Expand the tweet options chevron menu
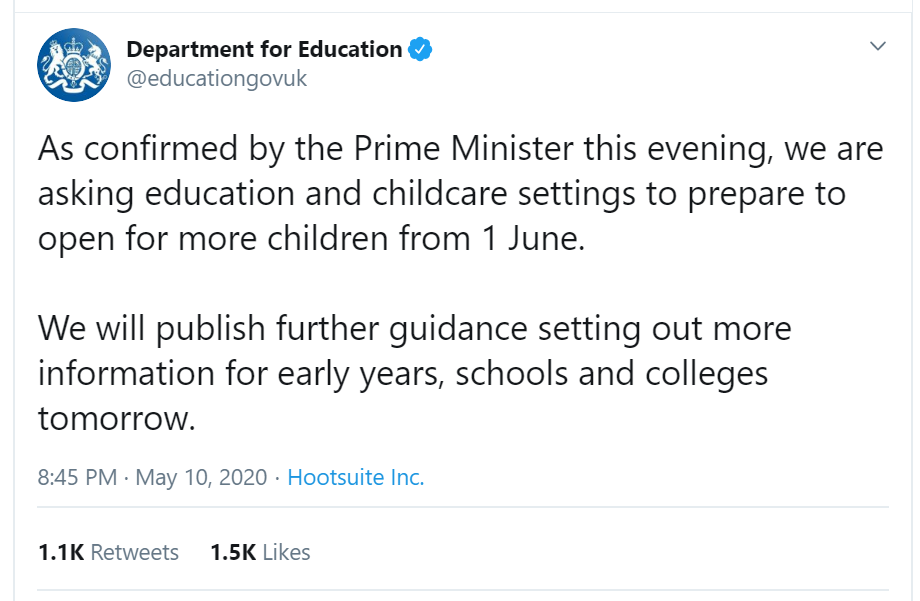This screenshot has height=601, width=920. (877, 46)
